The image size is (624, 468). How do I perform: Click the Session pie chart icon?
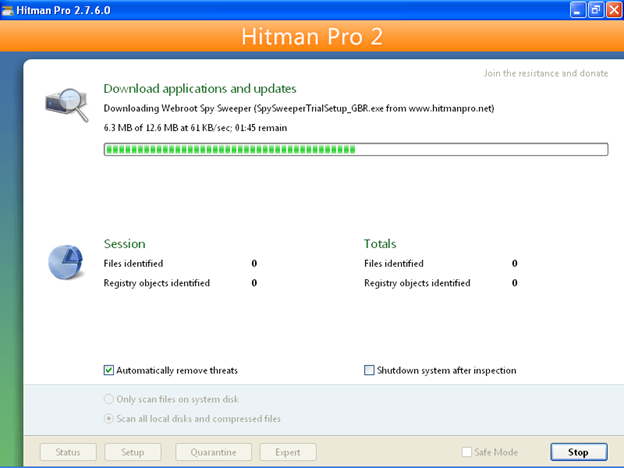point(66,262)
